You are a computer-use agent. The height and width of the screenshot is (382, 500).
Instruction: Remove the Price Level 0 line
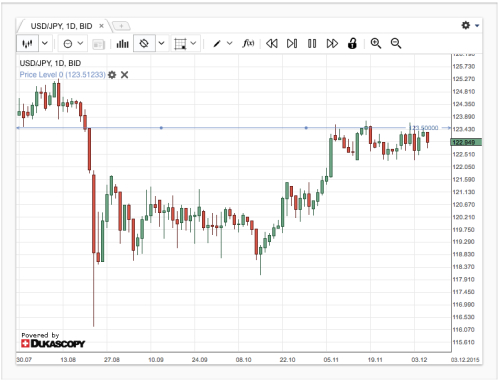click(x=124, y=75)
